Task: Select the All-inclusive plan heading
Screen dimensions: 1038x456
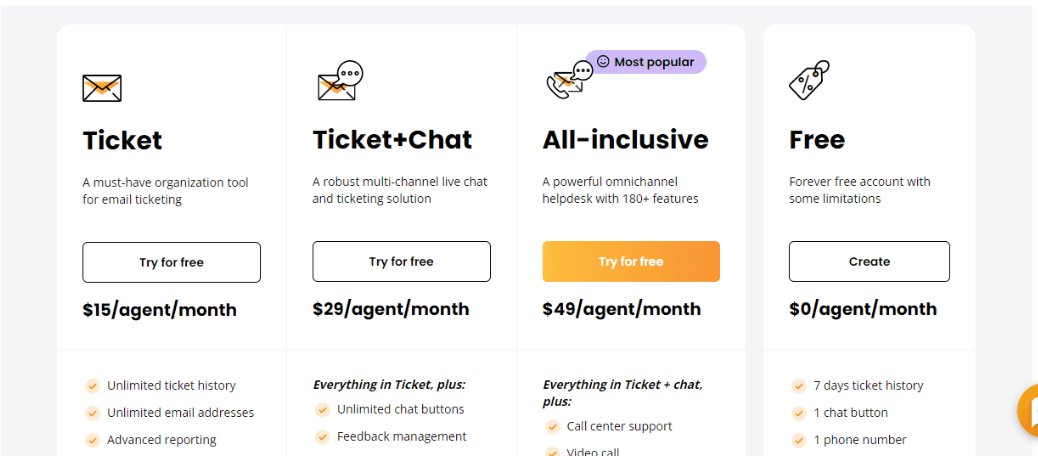Action: click(x=626, y=140)
